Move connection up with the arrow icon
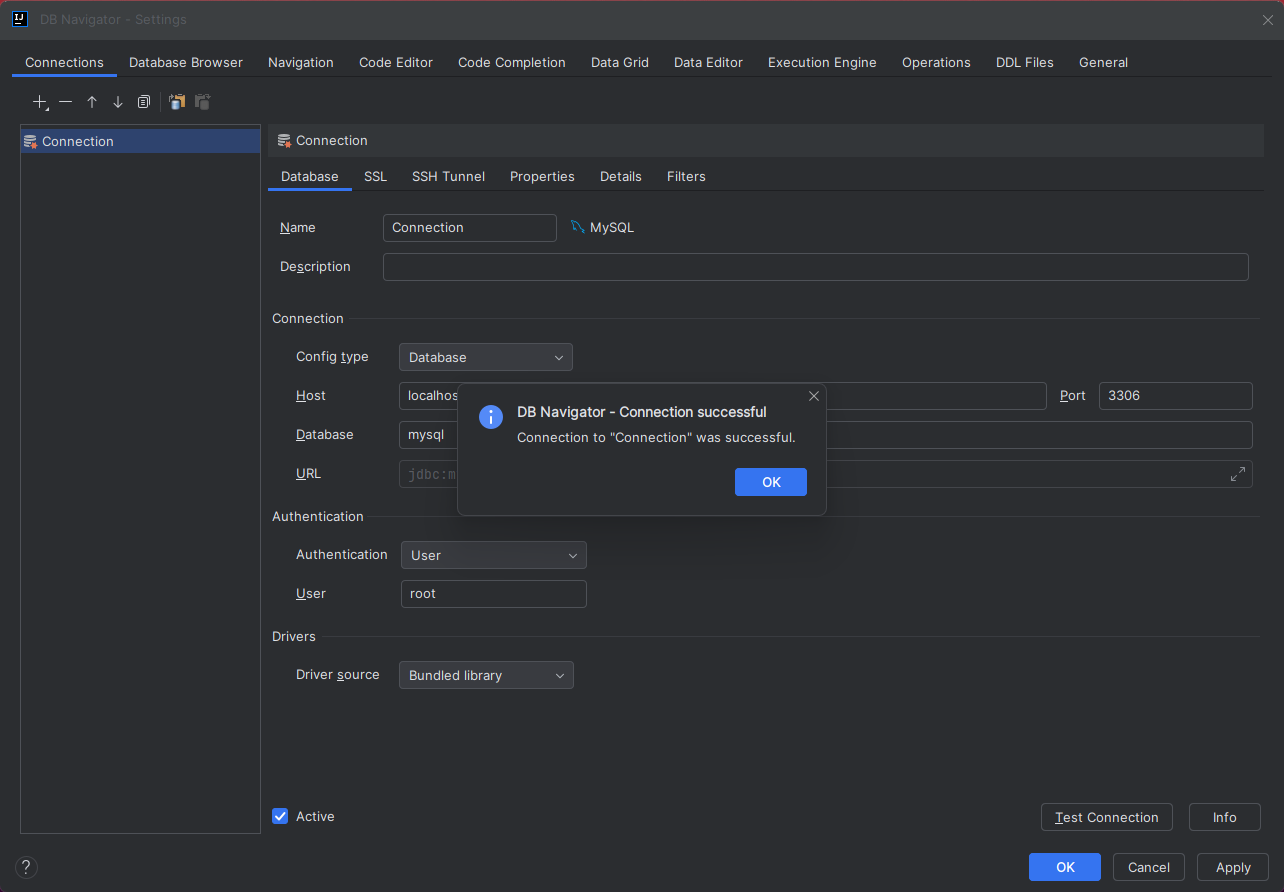Image resolution: width=1284 pixels, height=892 pixels. click(92, 102)
